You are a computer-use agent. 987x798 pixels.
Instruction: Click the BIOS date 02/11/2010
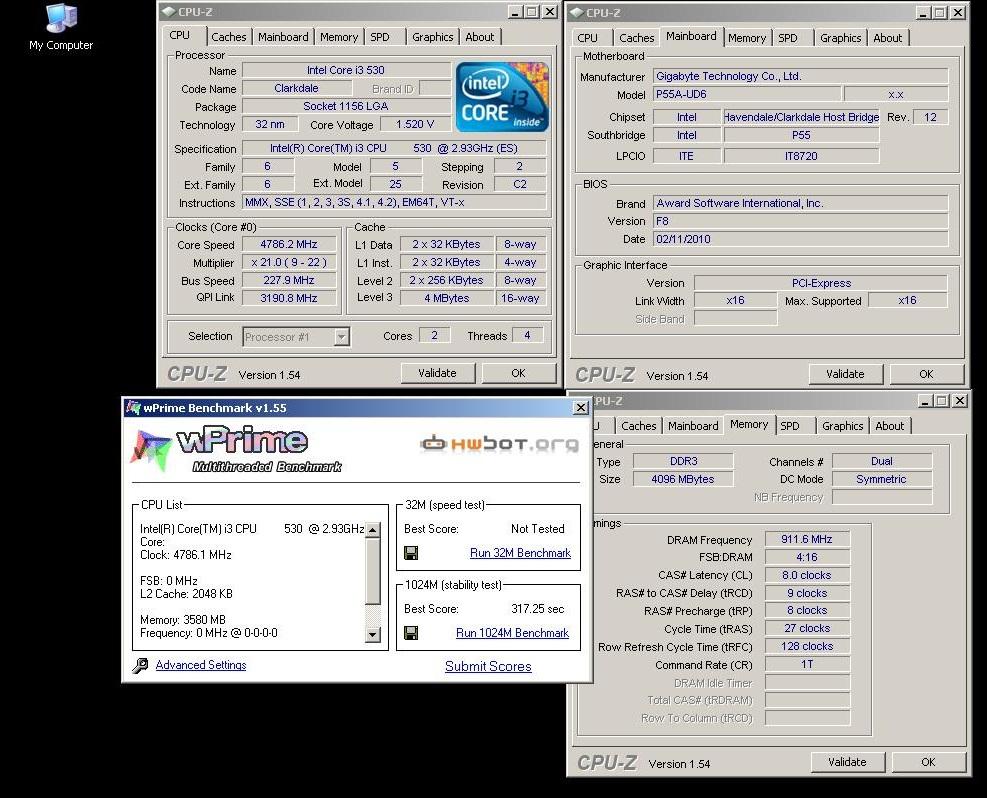[x=800, y=239]
